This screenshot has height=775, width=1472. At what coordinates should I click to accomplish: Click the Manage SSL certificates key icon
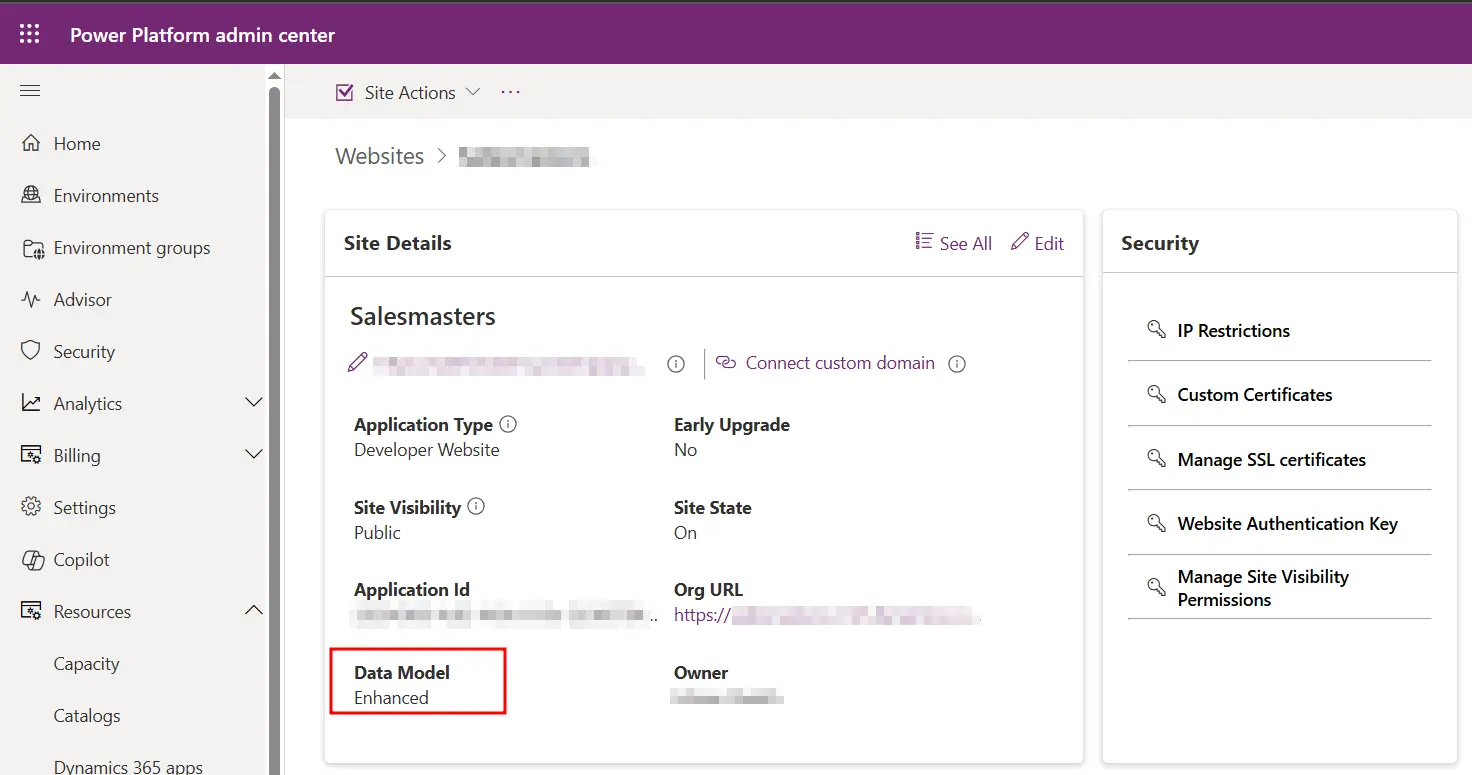pyautogui.click(x=1157, y=458)
